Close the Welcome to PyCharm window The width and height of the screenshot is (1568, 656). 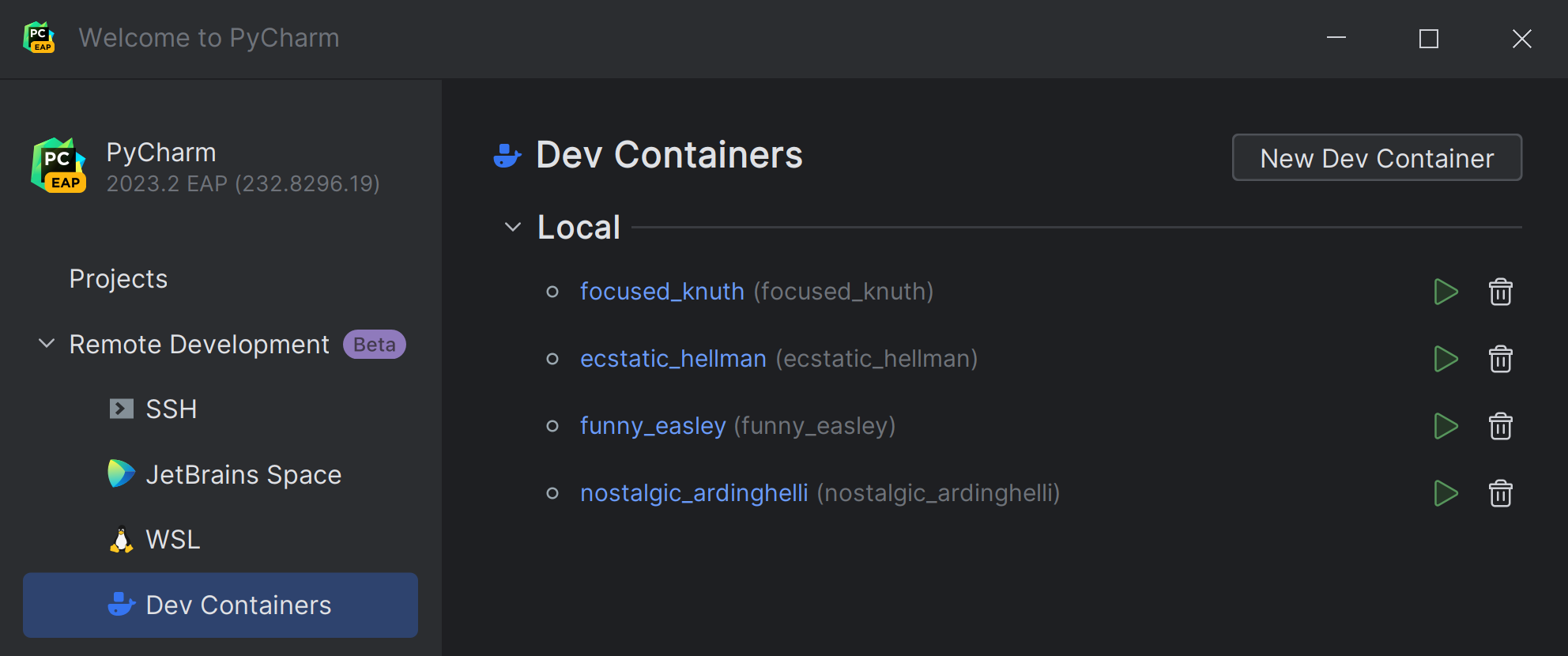1522,38
